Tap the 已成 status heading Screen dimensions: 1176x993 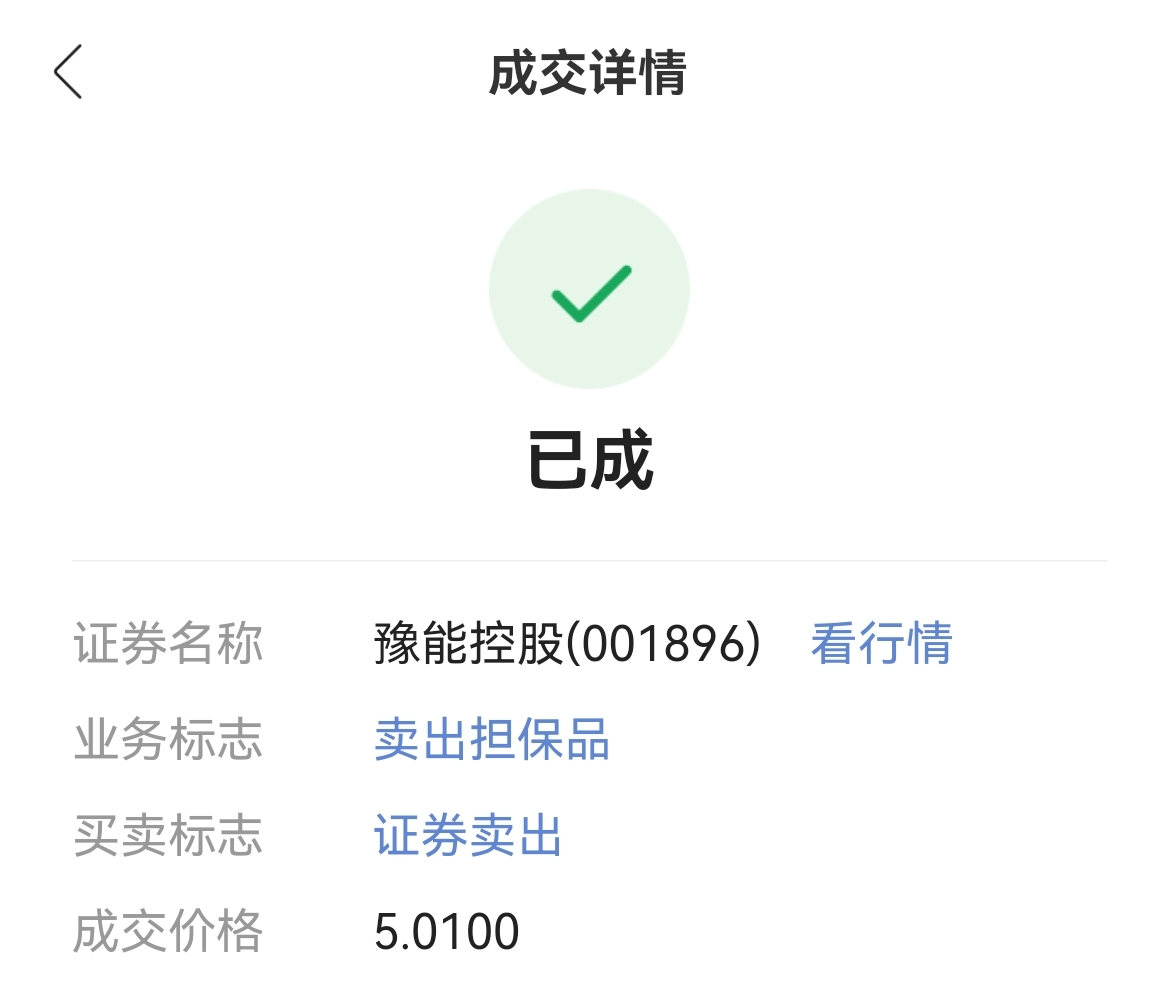590,461
